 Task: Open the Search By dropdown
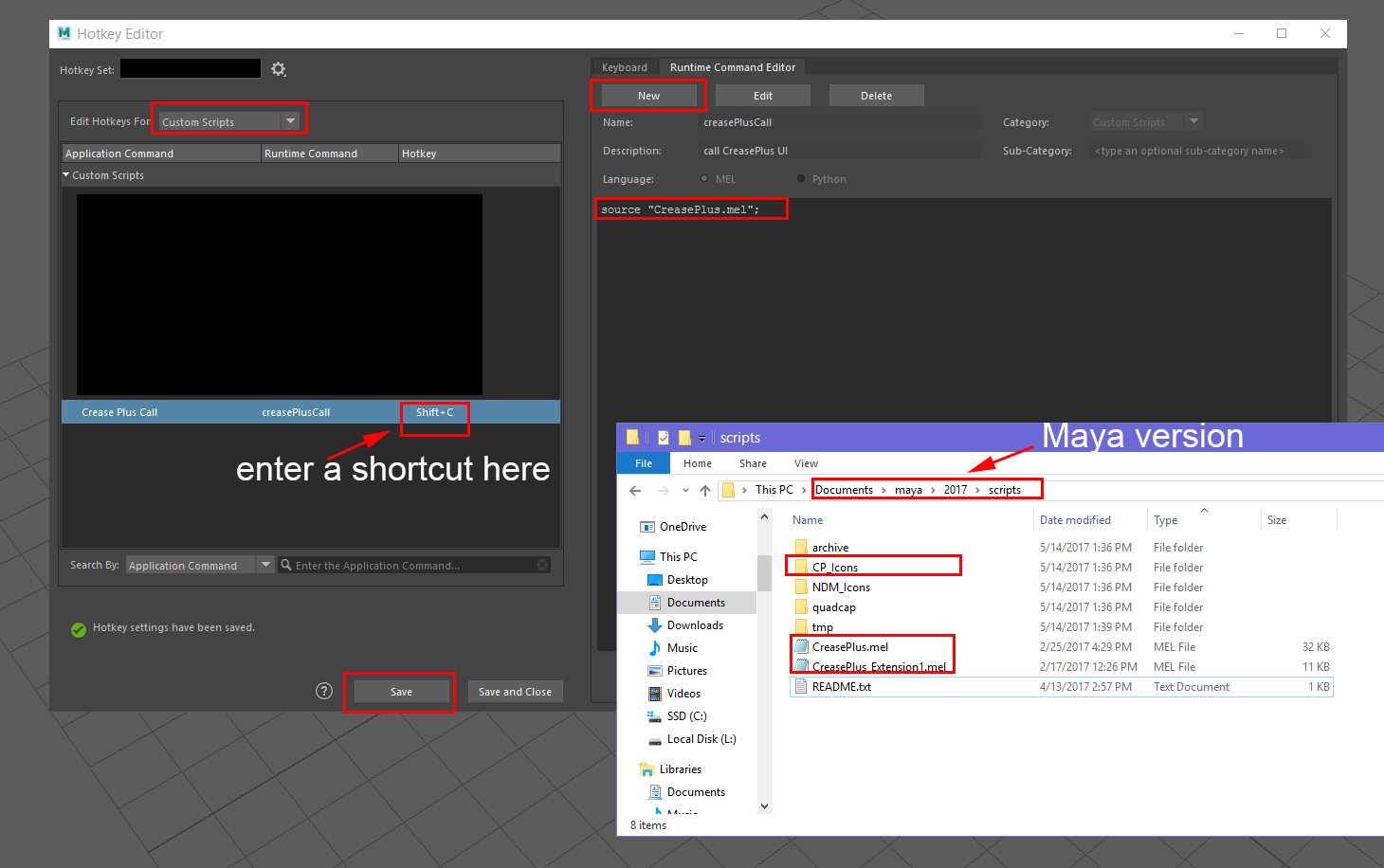200,565
